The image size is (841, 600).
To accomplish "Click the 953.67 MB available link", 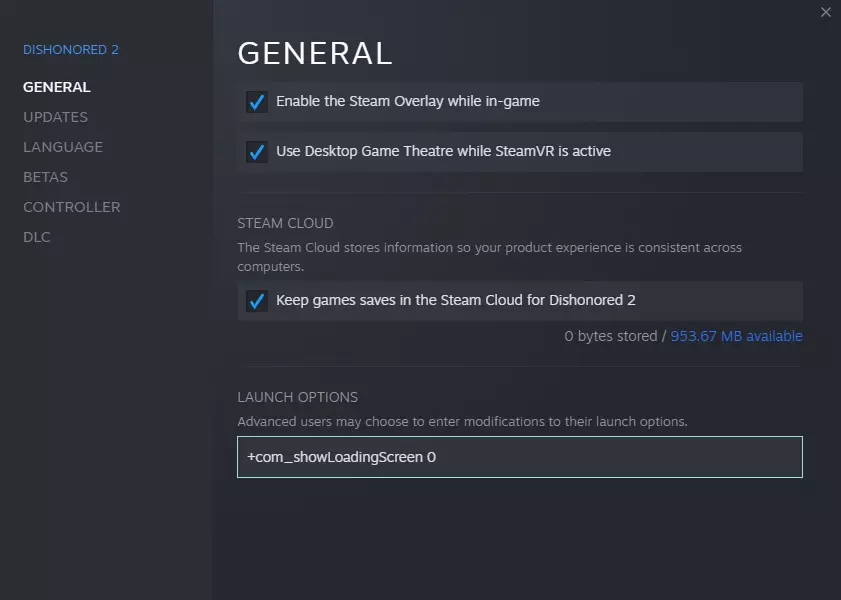I will (x=736, y=336).
